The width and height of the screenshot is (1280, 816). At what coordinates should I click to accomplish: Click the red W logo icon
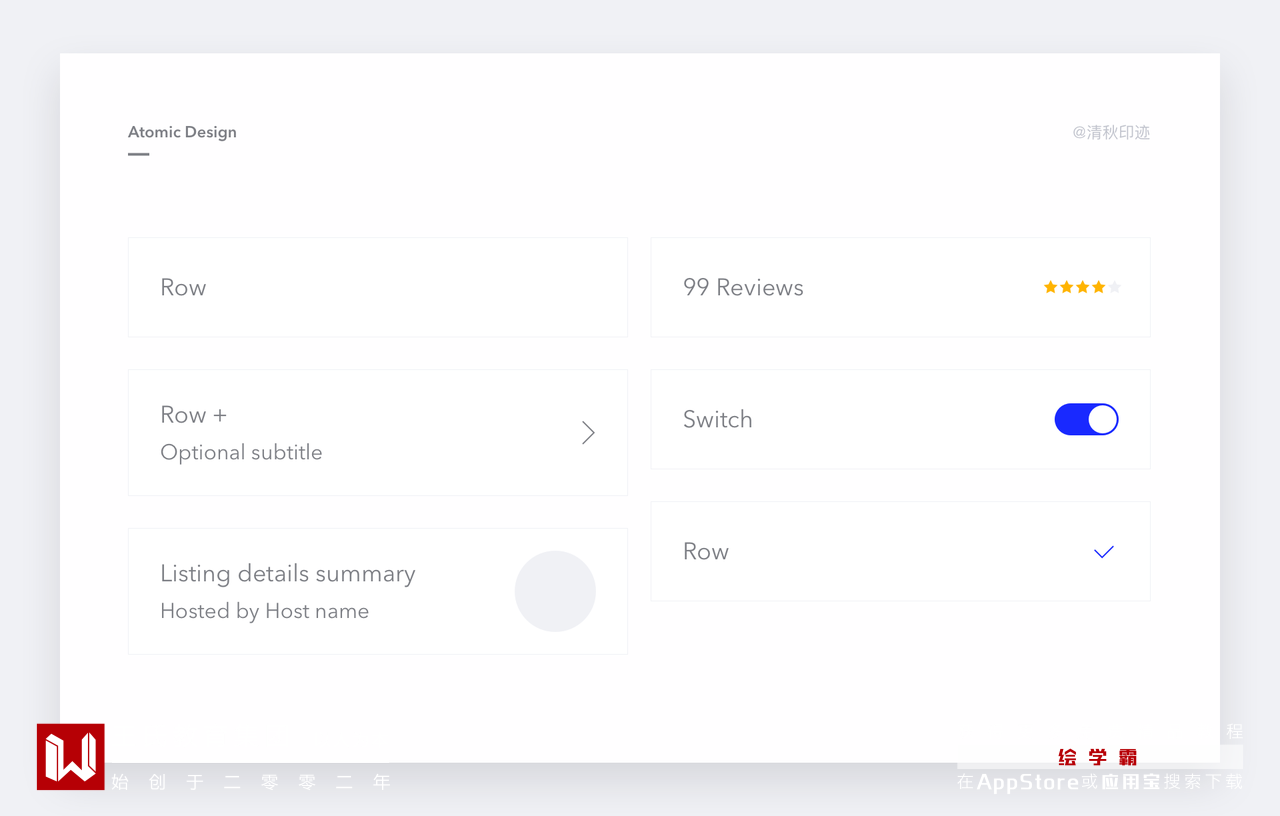tap(71, 757)
